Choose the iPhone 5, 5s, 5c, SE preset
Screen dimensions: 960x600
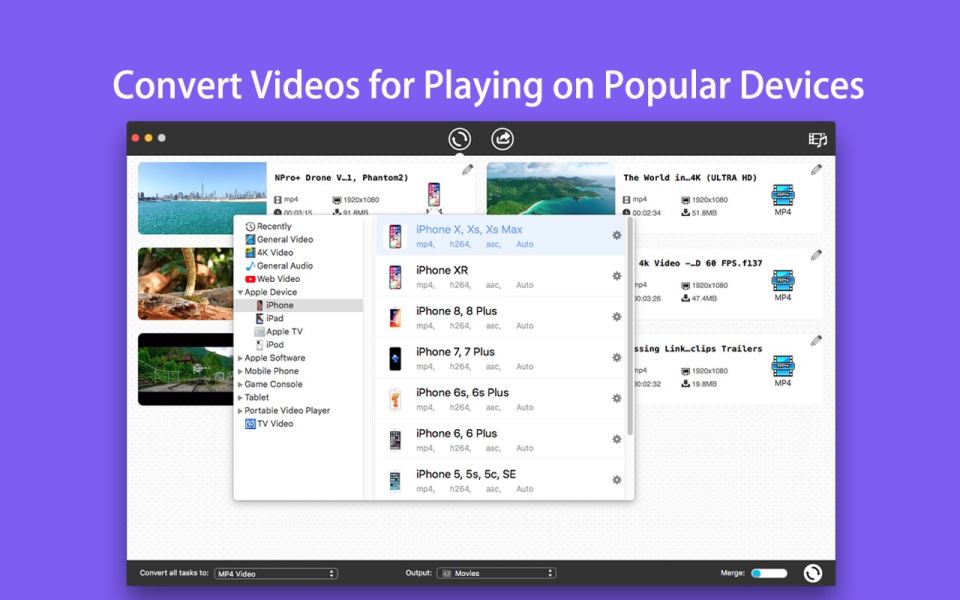[501, 480]
